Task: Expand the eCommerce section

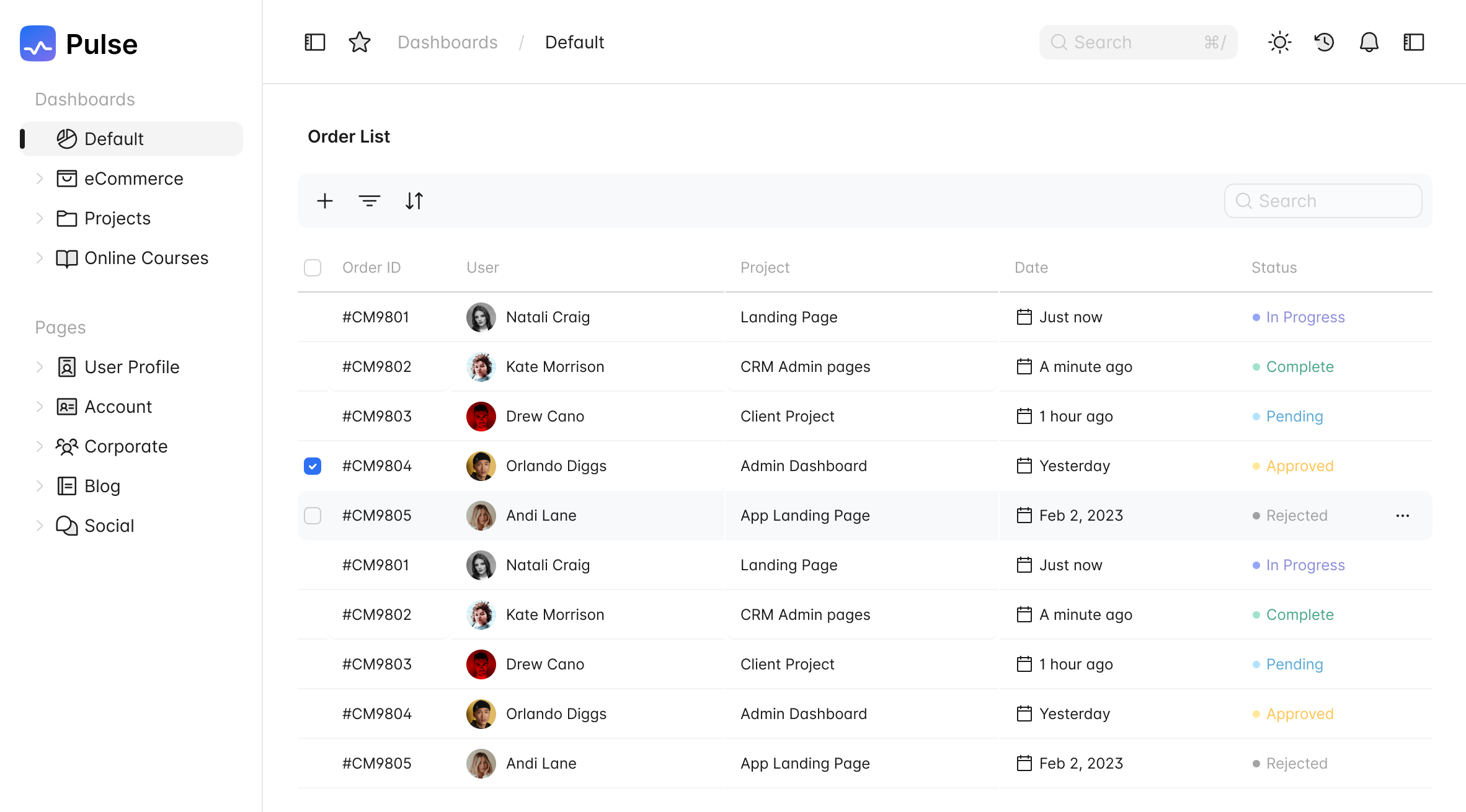Action: 40,179
